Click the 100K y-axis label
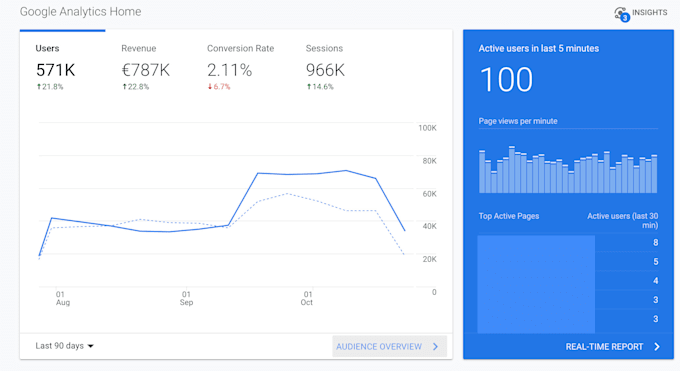680x371 pixels. [x=427, y=128]
